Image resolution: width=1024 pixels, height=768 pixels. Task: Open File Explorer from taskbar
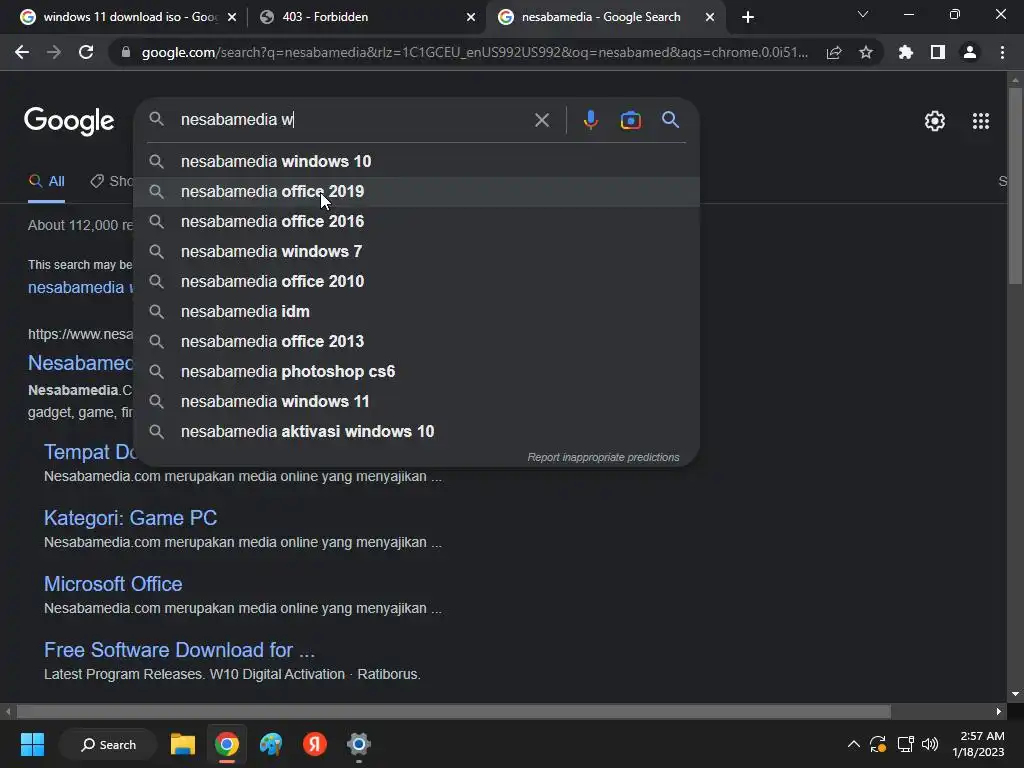[x=183, y=744]
